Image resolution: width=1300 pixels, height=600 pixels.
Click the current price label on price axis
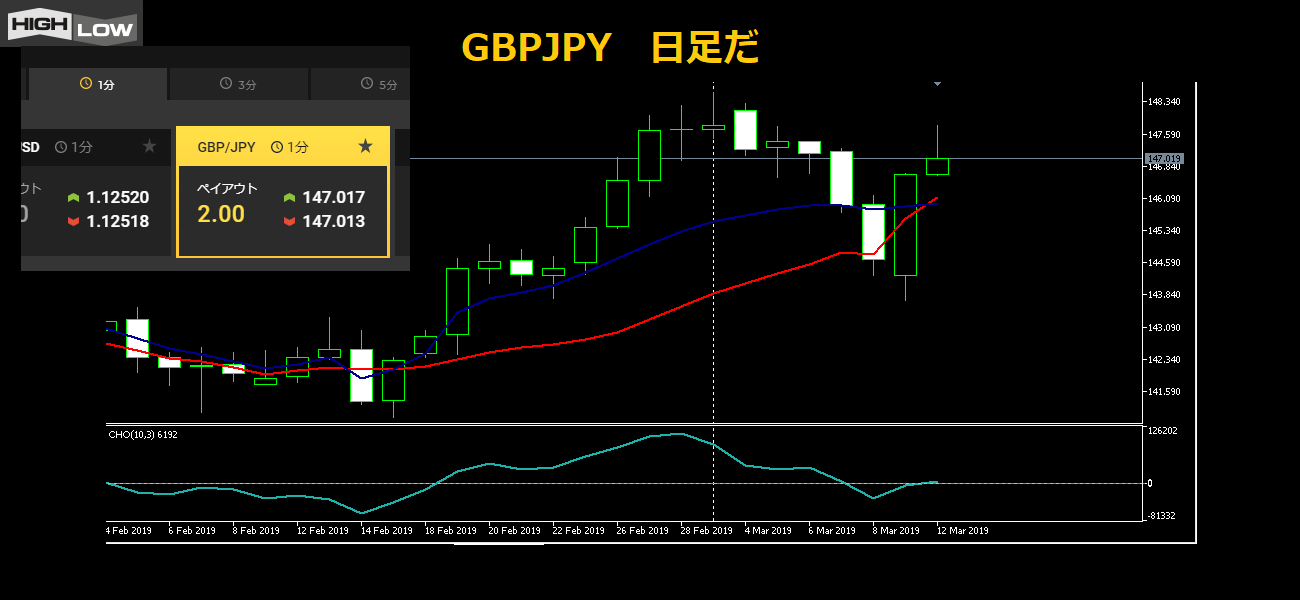(1164, 159)
